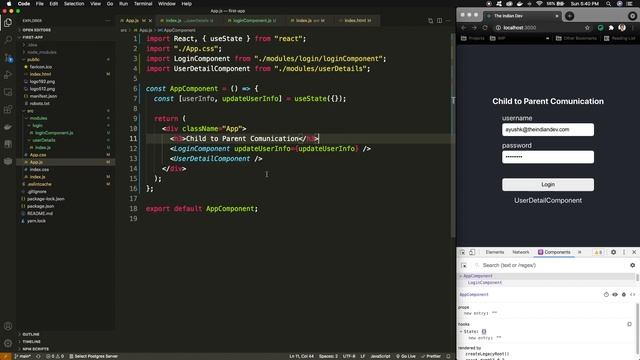This screenshot has width=640, height=360.
Task: View component source code icon
Action: (x=632, y=294)
